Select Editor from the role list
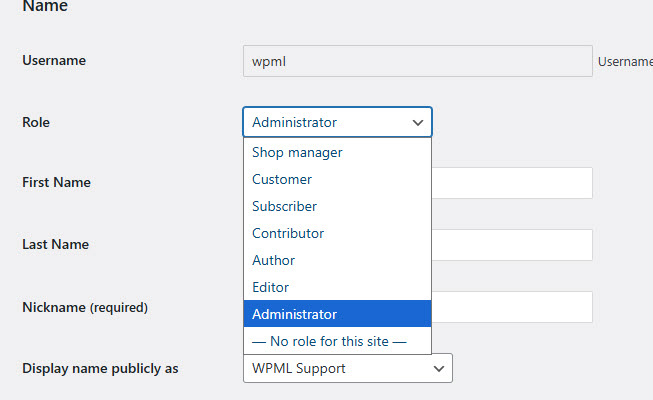The height and width of the screenshot is (400, 653). pyautogui.click(x=337, y=288)
